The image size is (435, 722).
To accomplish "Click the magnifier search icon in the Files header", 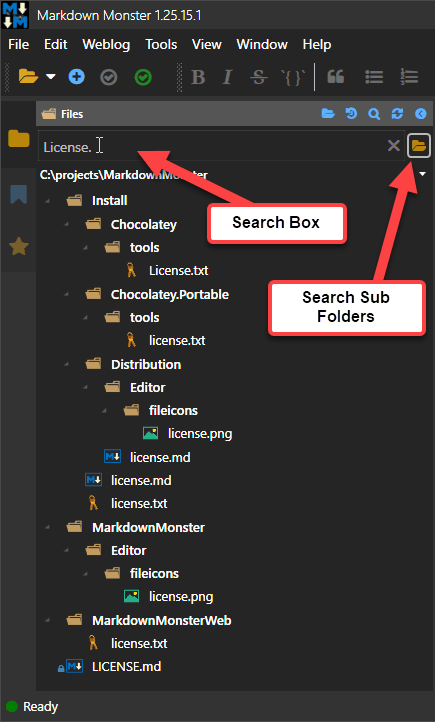I will (374, 113).
